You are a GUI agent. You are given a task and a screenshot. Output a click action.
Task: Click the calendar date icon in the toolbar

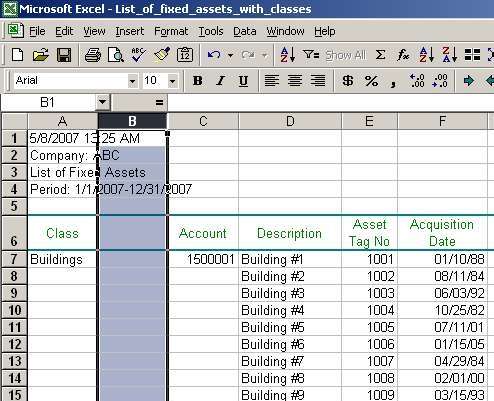[x=185, y=54]
